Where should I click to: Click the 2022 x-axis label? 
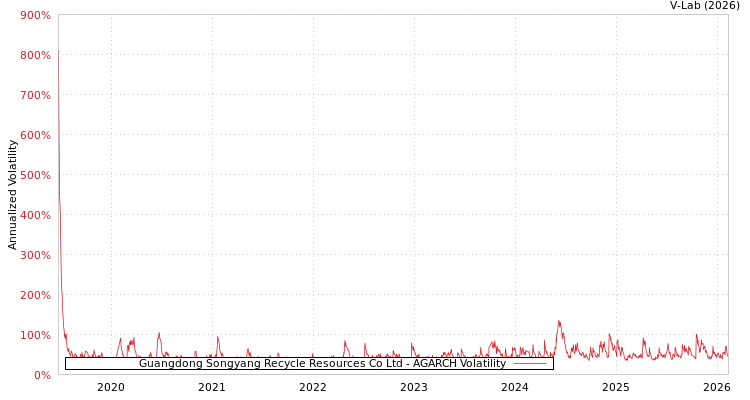[313, 387]
